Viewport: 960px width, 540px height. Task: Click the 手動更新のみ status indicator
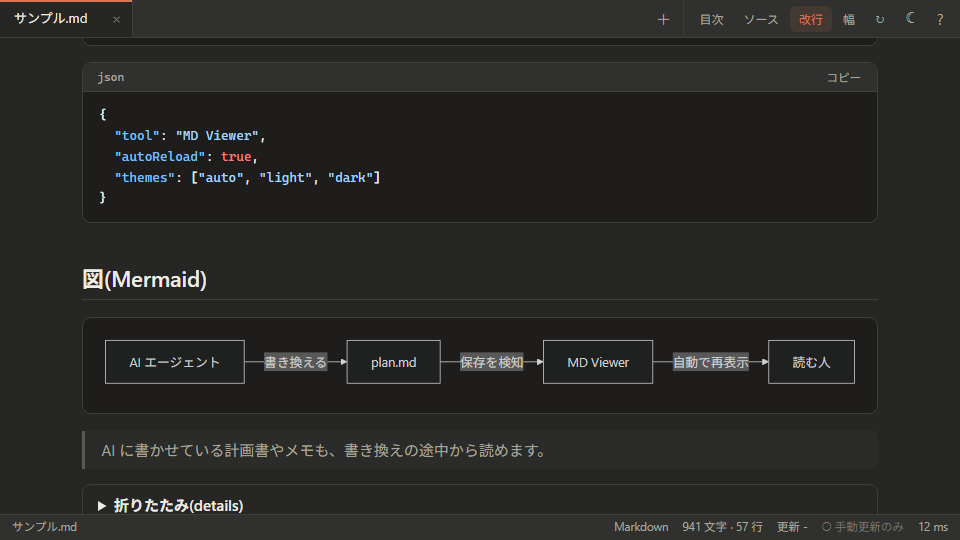863,527
